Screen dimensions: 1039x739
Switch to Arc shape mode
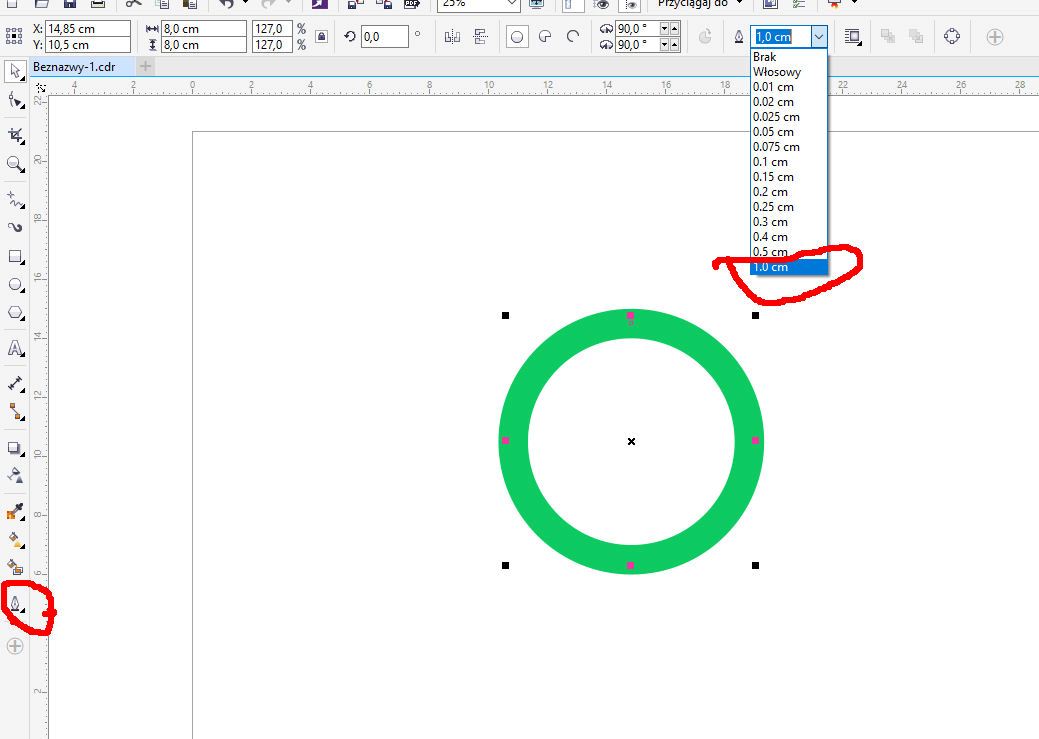tap(573, 37)
